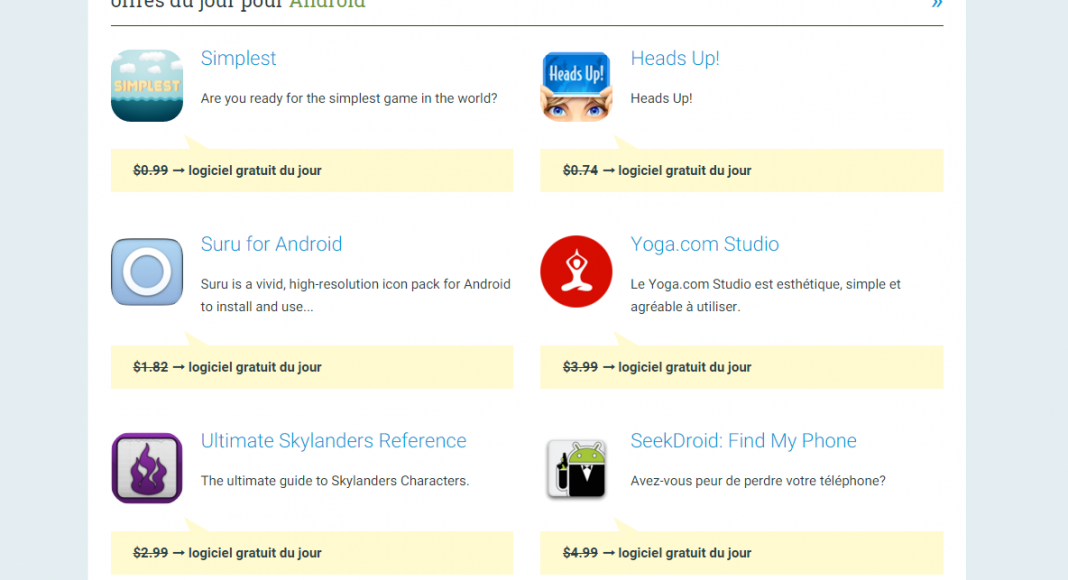Click the $2.99 free offer banner
This screenshot has height=580, width=1068.
pyautogui.click(x=312, y=553)
